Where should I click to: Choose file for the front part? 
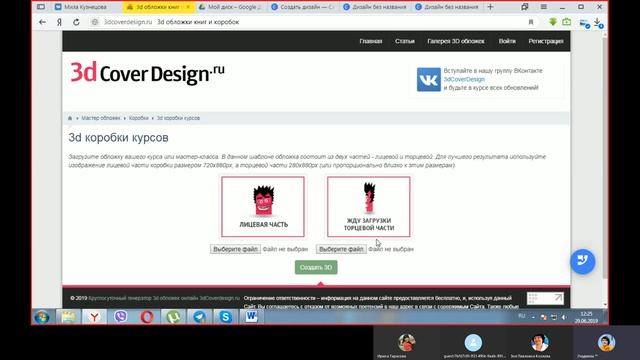pyautogui.click(x=236, y=249)
